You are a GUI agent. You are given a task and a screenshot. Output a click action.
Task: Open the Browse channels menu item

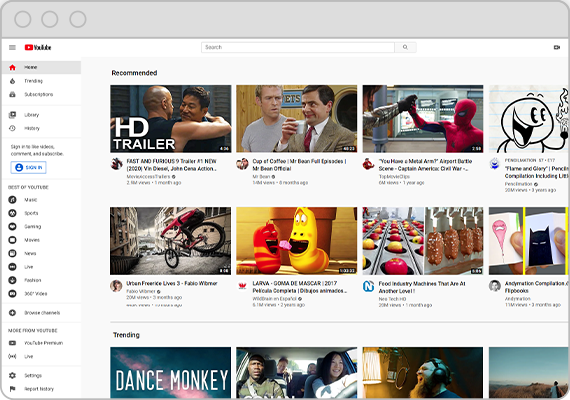41,313
